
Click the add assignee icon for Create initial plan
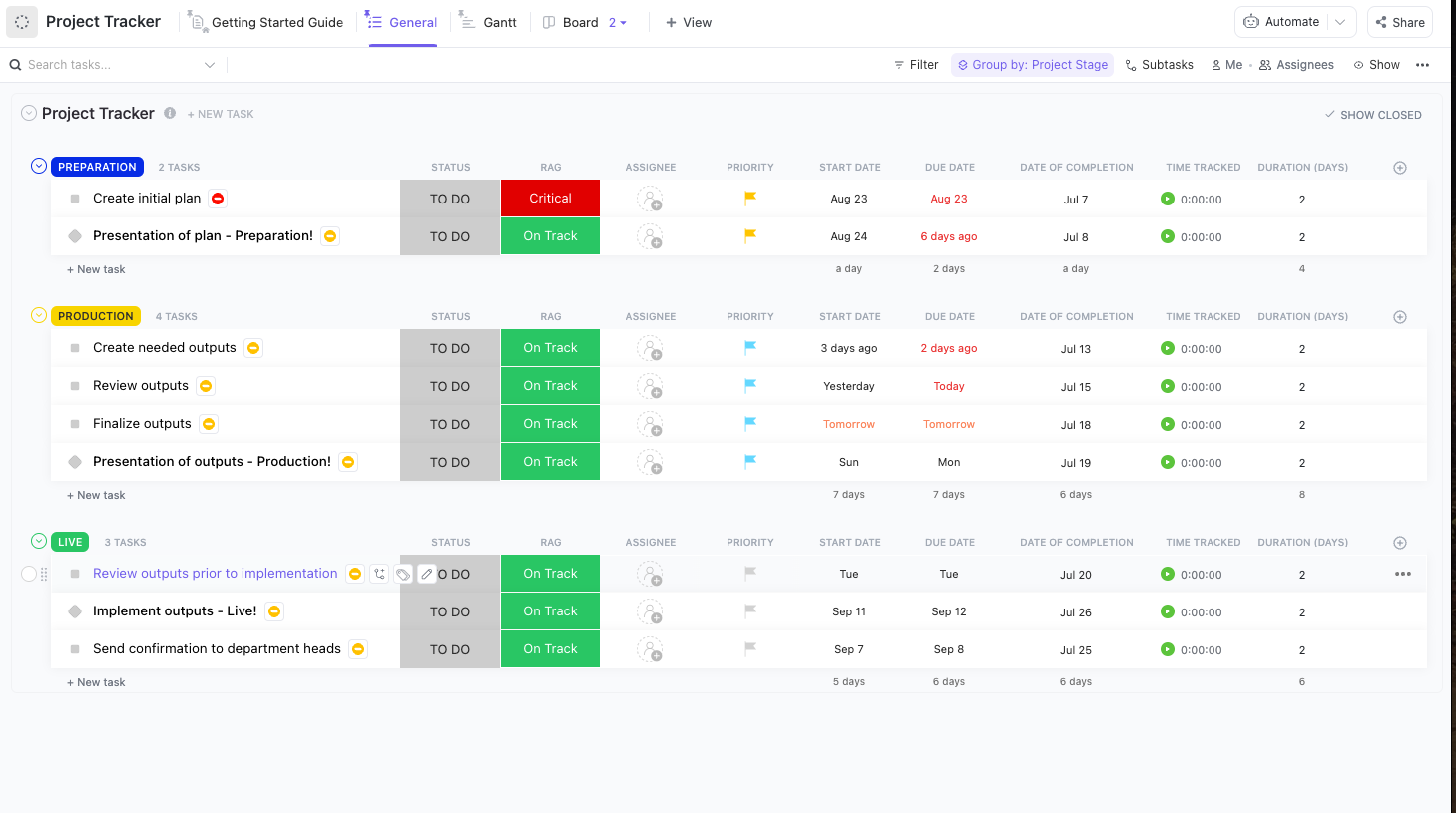tap(650, 199)
